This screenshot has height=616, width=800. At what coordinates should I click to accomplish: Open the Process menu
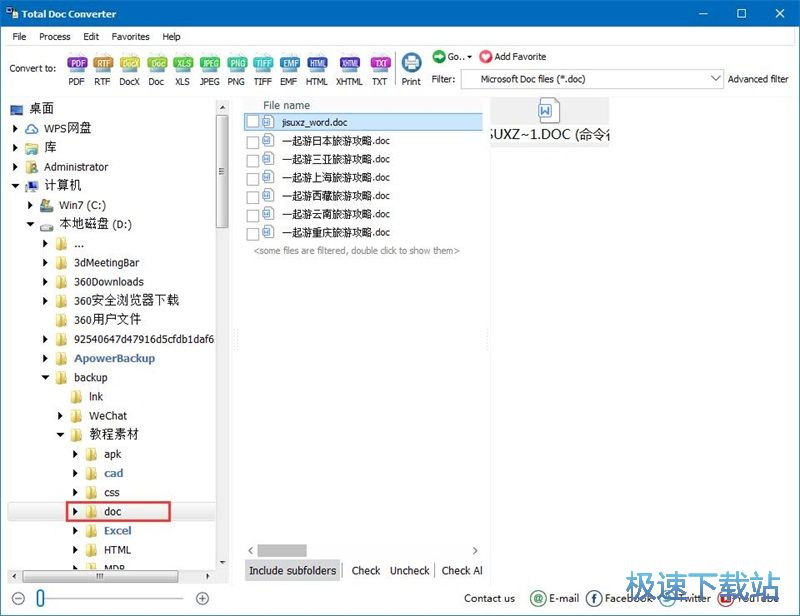tap(54, 36)
